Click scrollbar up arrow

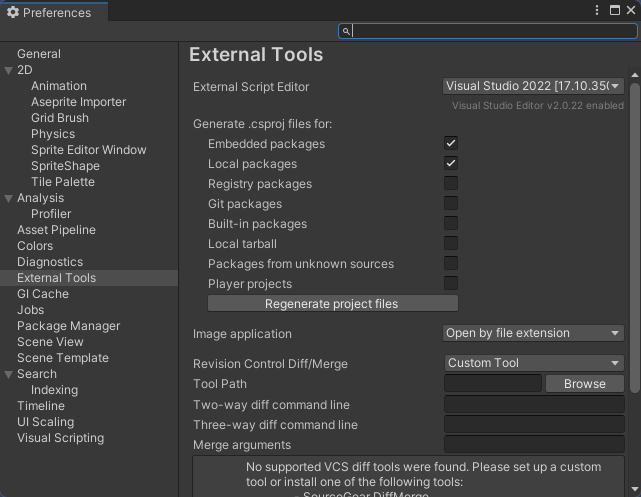634,75
